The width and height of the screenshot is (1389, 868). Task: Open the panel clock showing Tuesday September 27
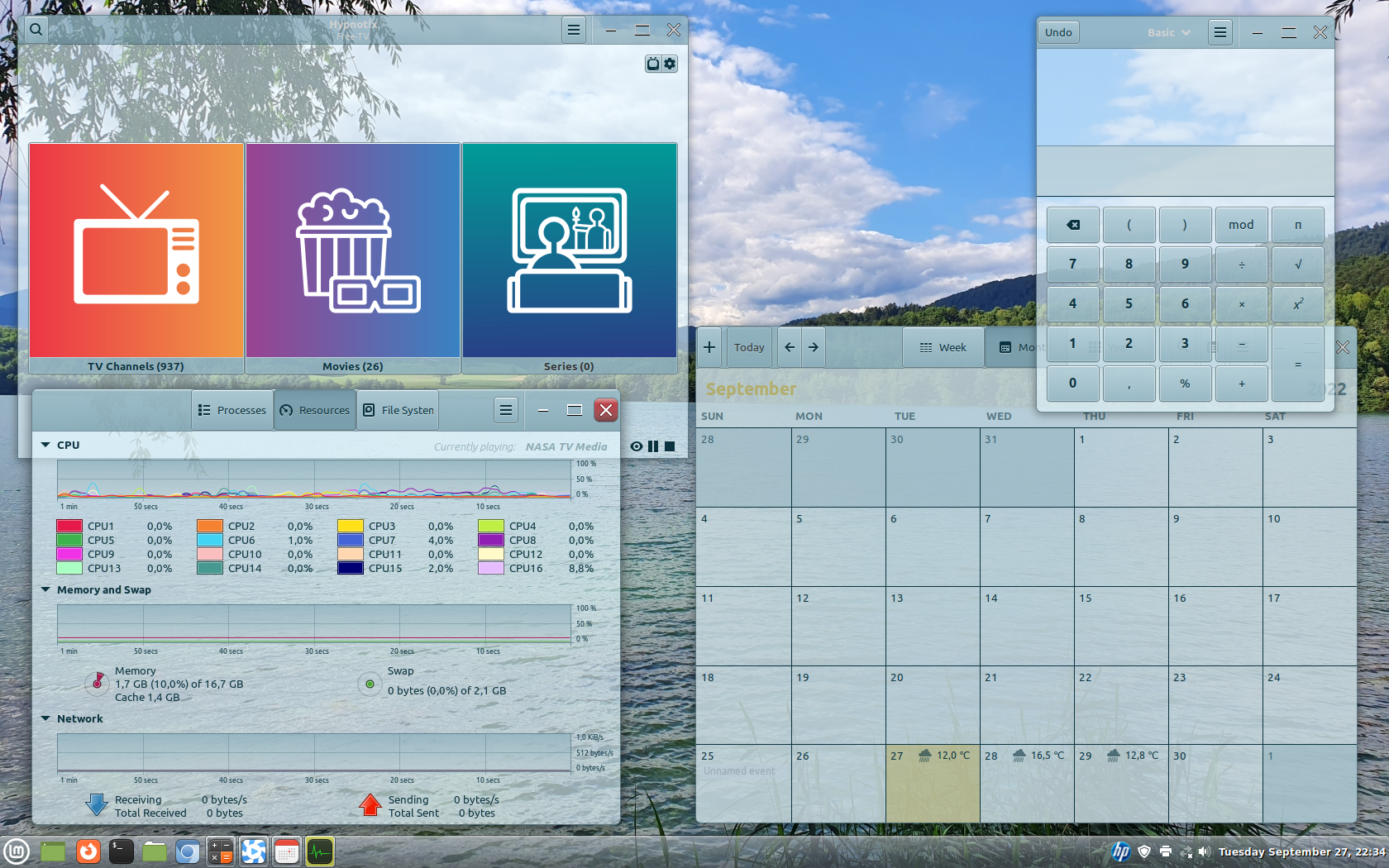(x=1301, y=851)
